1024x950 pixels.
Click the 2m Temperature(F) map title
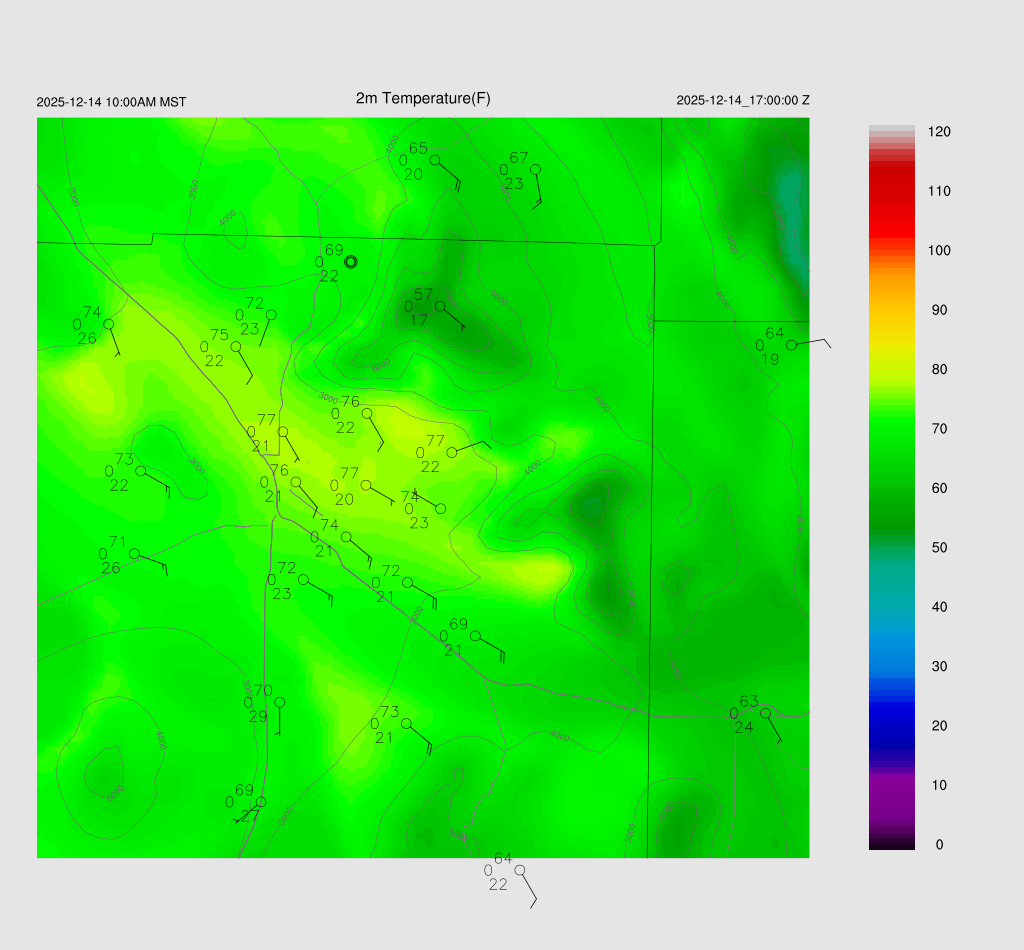coord(423,98)
